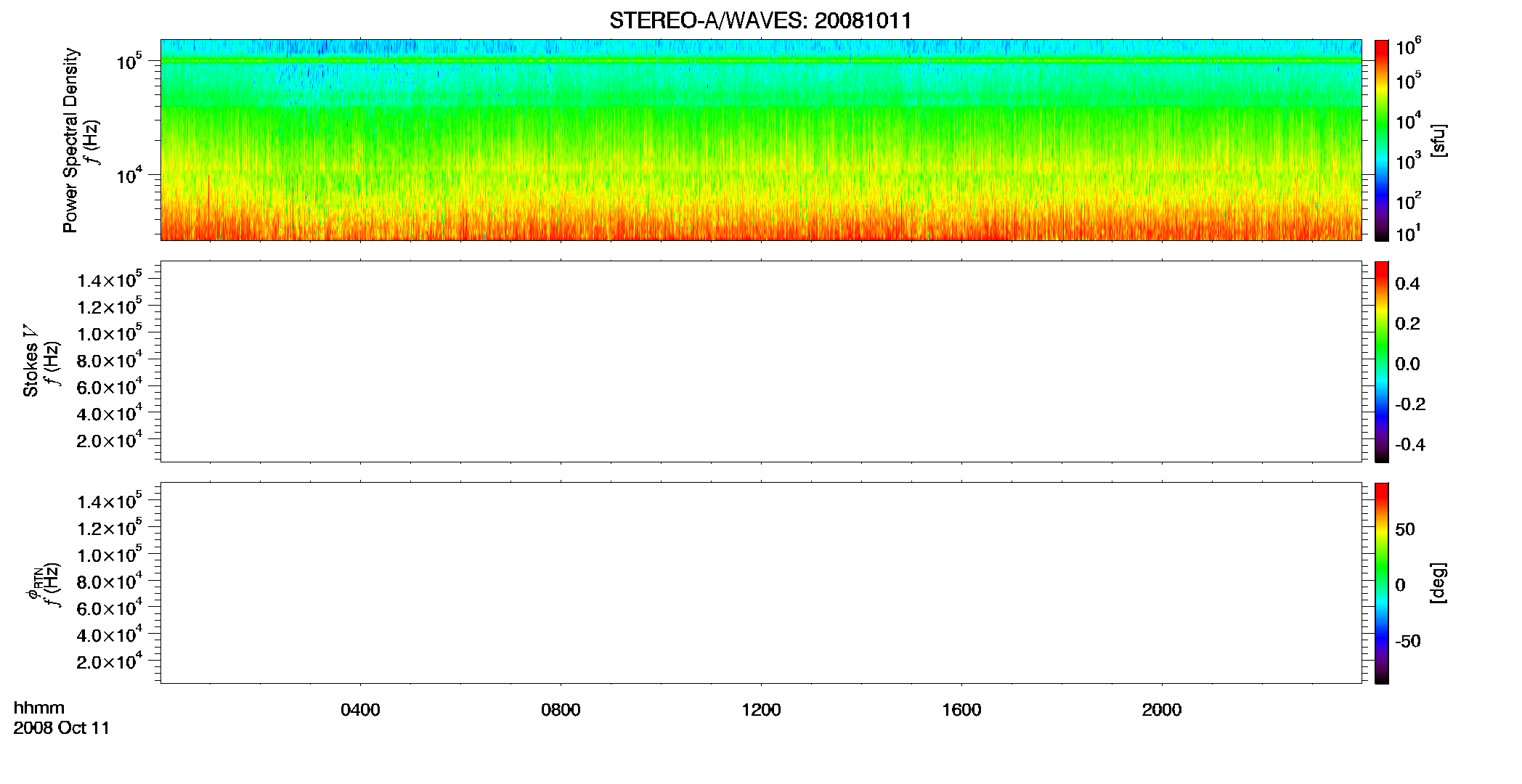Click the empty Stokes V plot panel
This screenshot has height=784, width=1522.
click(761, 362)
